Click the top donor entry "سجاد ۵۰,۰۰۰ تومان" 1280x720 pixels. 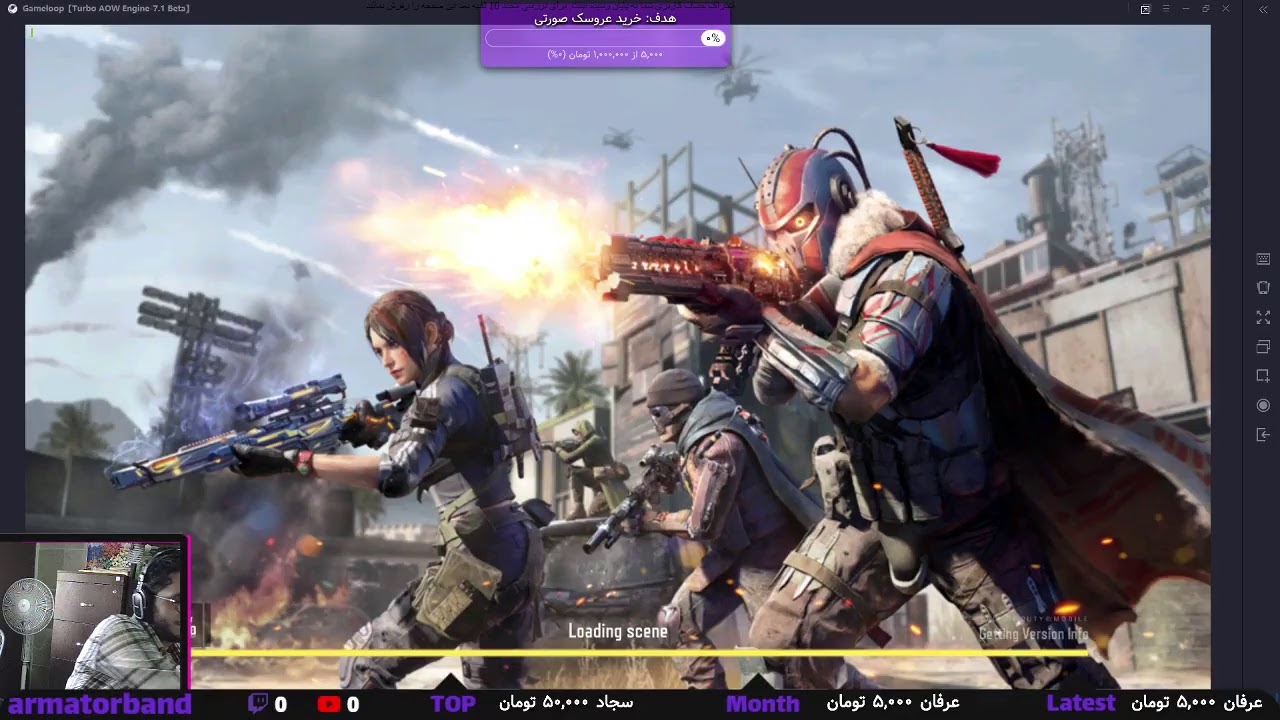566,704
